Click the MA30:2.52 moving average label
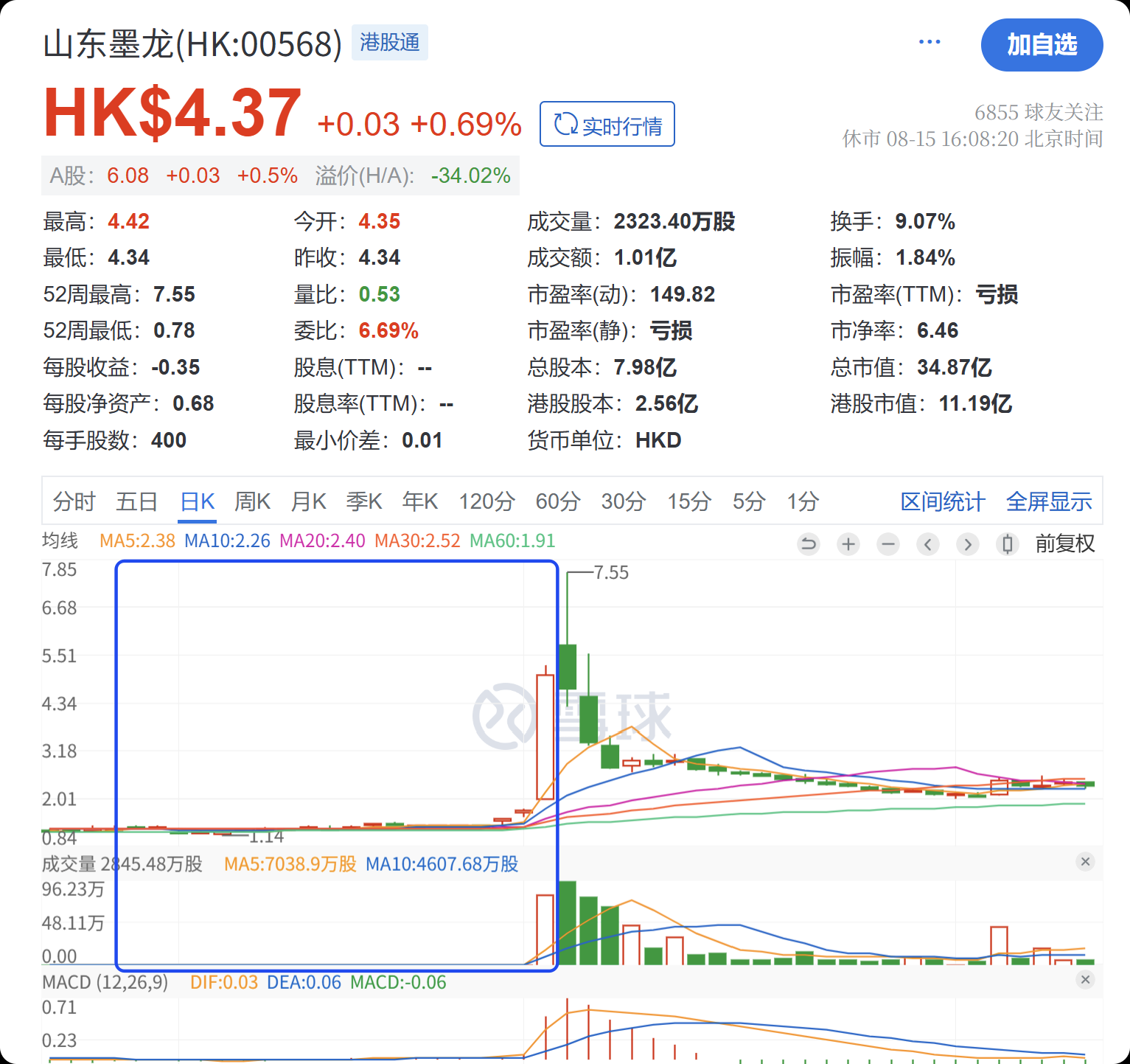The image size is (1130, 1064). [x=417, y=540]
